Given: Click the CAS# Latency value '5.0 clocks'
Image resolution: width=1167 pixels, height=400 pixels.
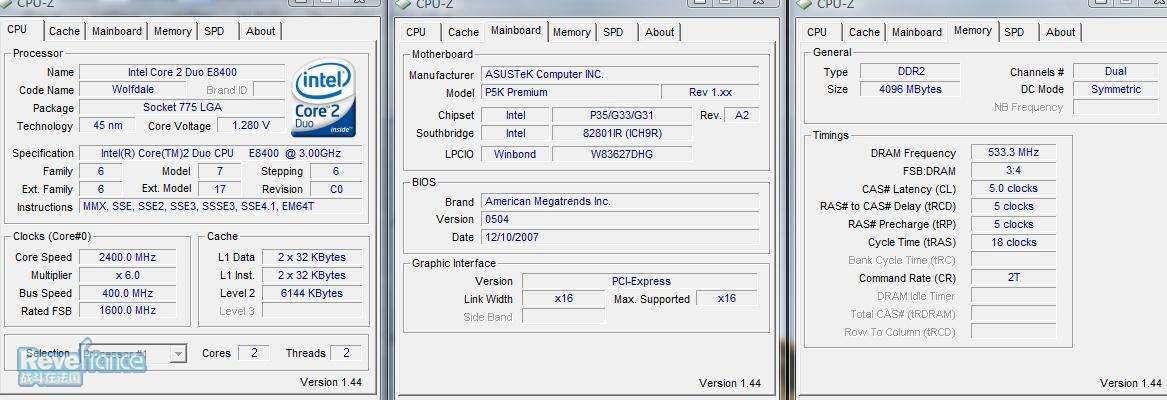Looking at the screenshot, I should pyautogui.click(x=1013, y=188).
